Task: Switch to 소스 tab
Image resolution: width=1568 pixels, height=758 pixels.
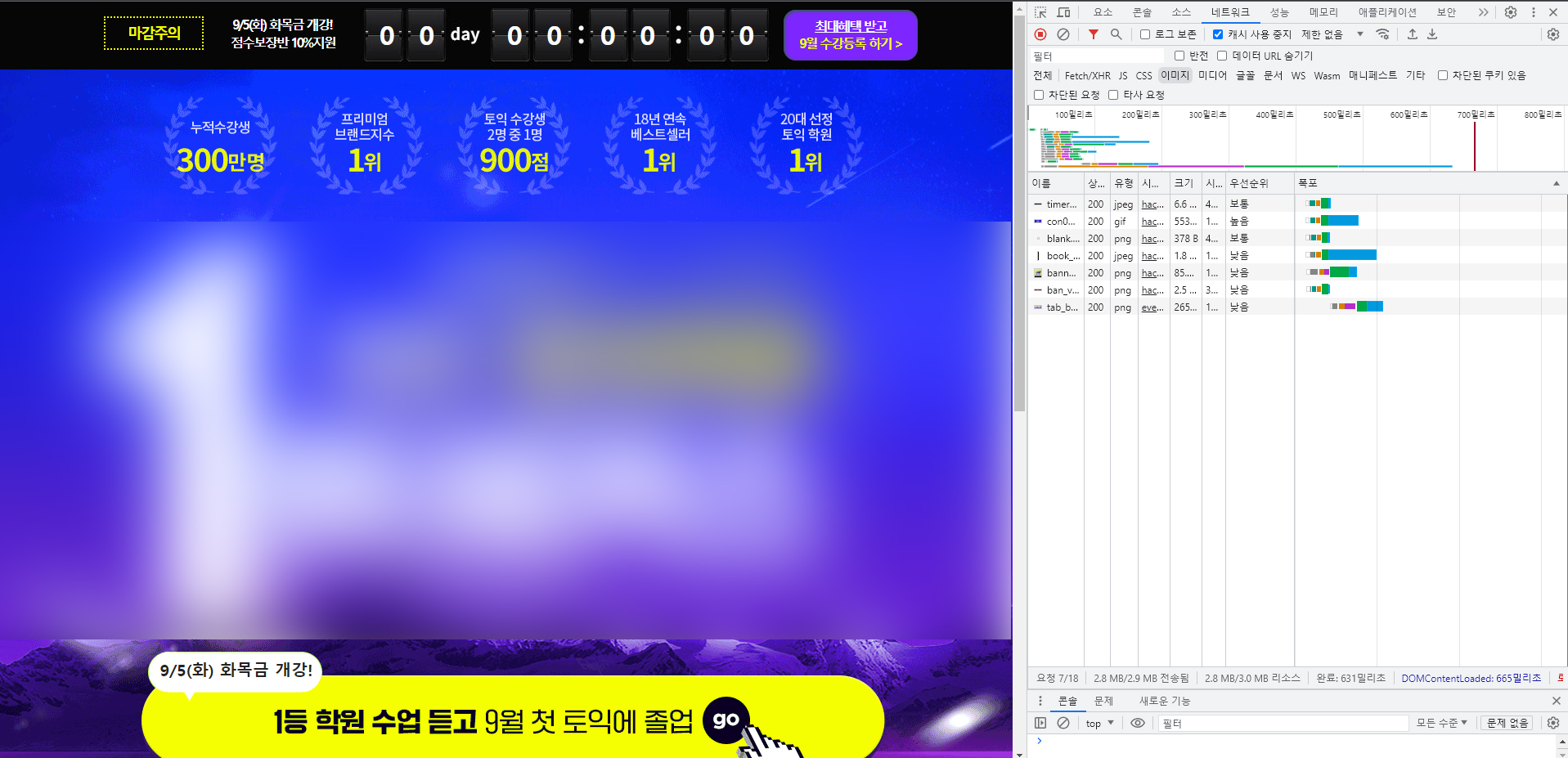Action: click(1181, 12)
